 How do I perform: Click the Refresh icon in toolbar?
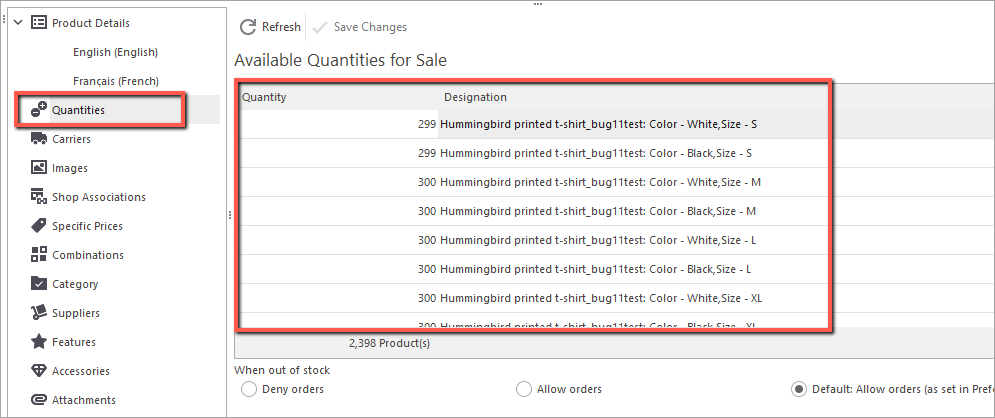247,27
